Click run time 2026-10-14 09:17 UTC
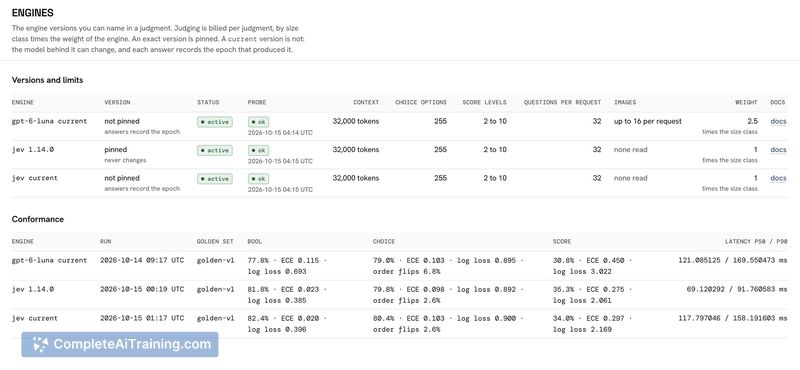The width and height of the screenshot is (800, 370). 142,260
